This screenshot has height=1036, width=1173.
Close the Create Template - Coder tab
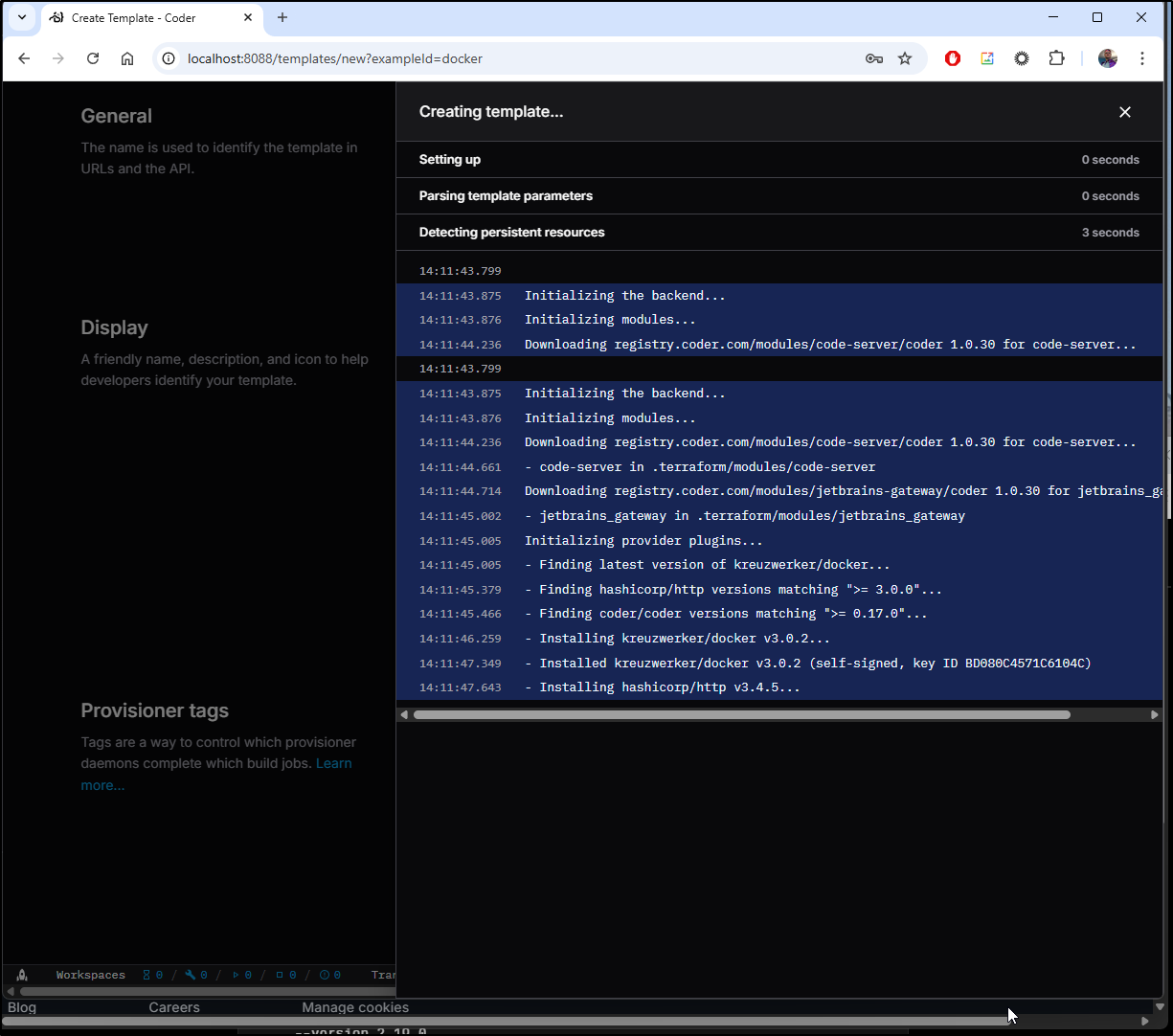coord(248,17)
